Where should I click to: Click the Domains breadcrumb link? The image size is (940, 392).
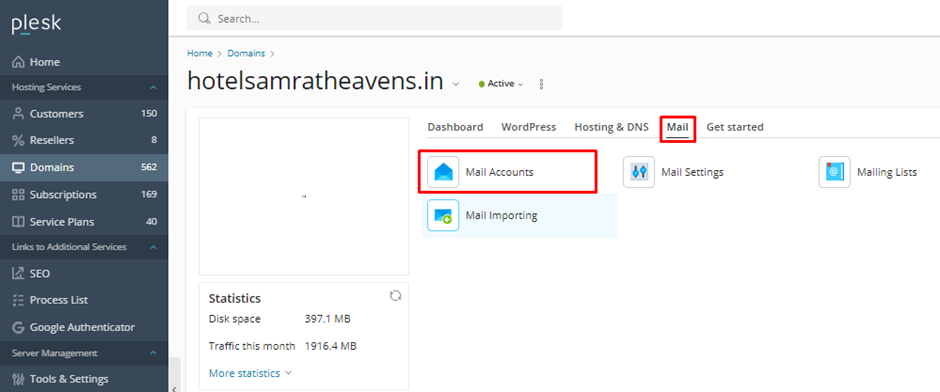pos(246,53)
